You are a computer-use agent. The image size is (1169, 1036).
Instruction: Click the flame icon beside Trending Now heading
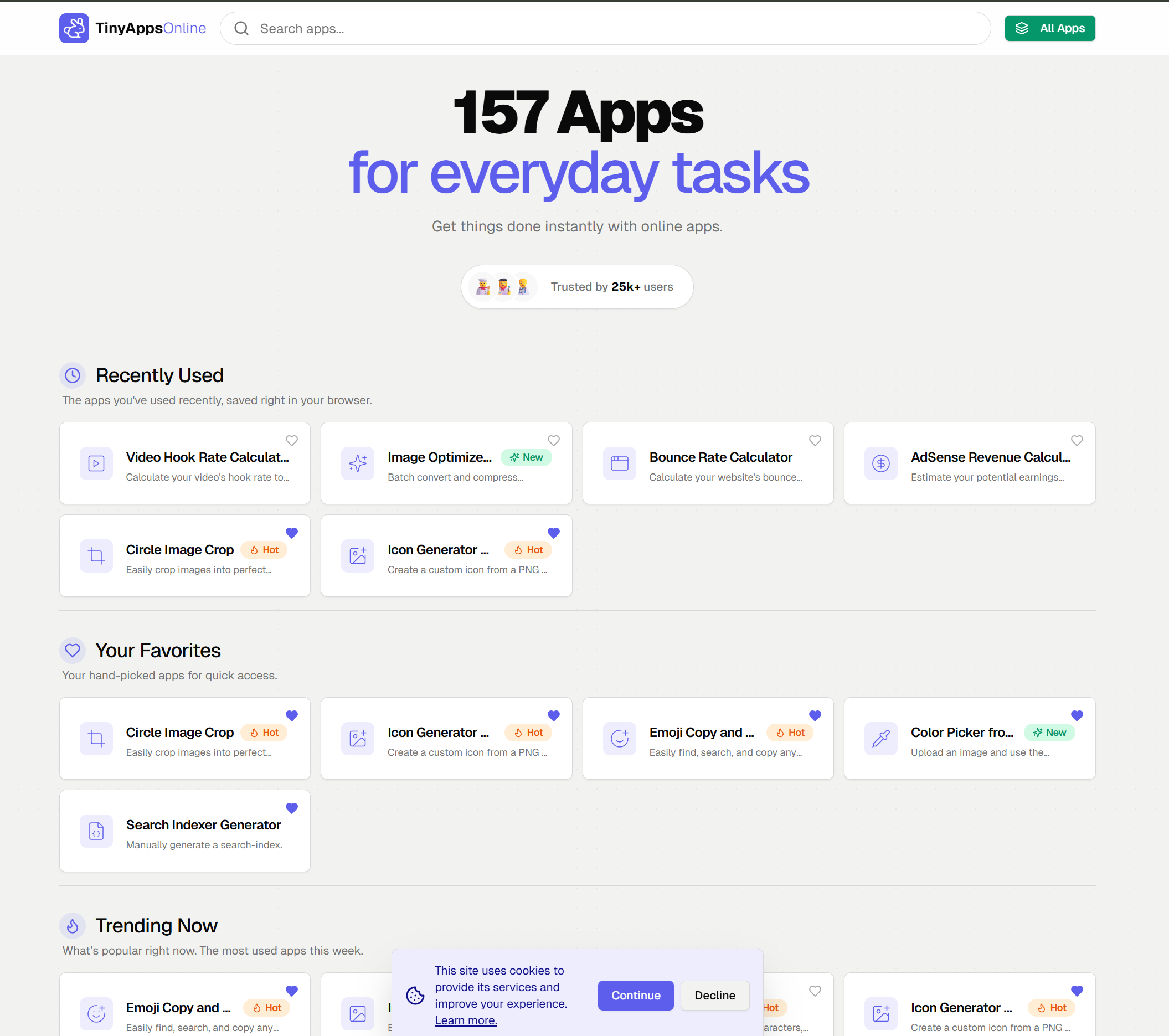click(73, 926)
